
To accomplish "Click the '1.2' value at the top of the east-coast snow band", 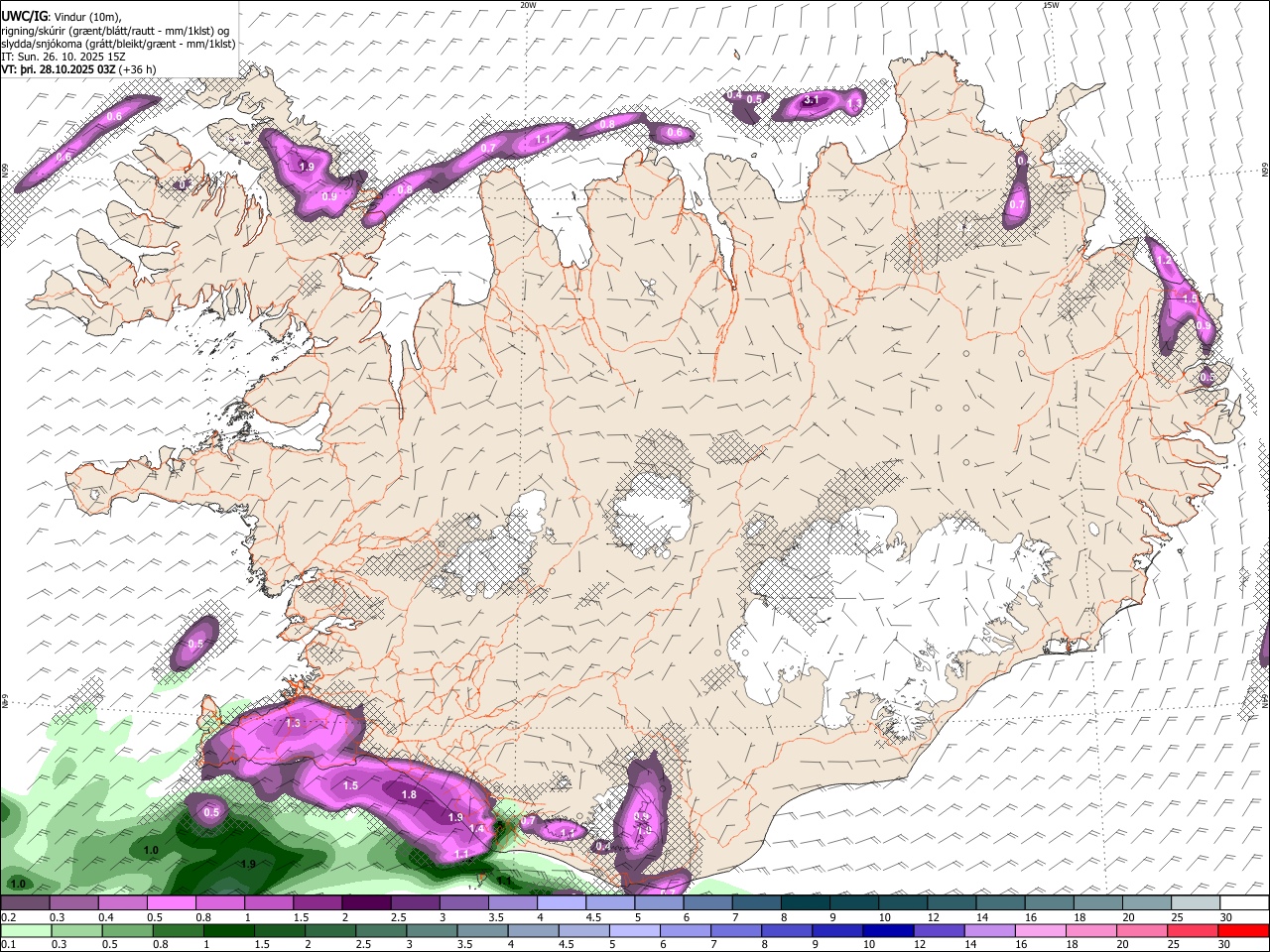I will tap(1165, 260).
